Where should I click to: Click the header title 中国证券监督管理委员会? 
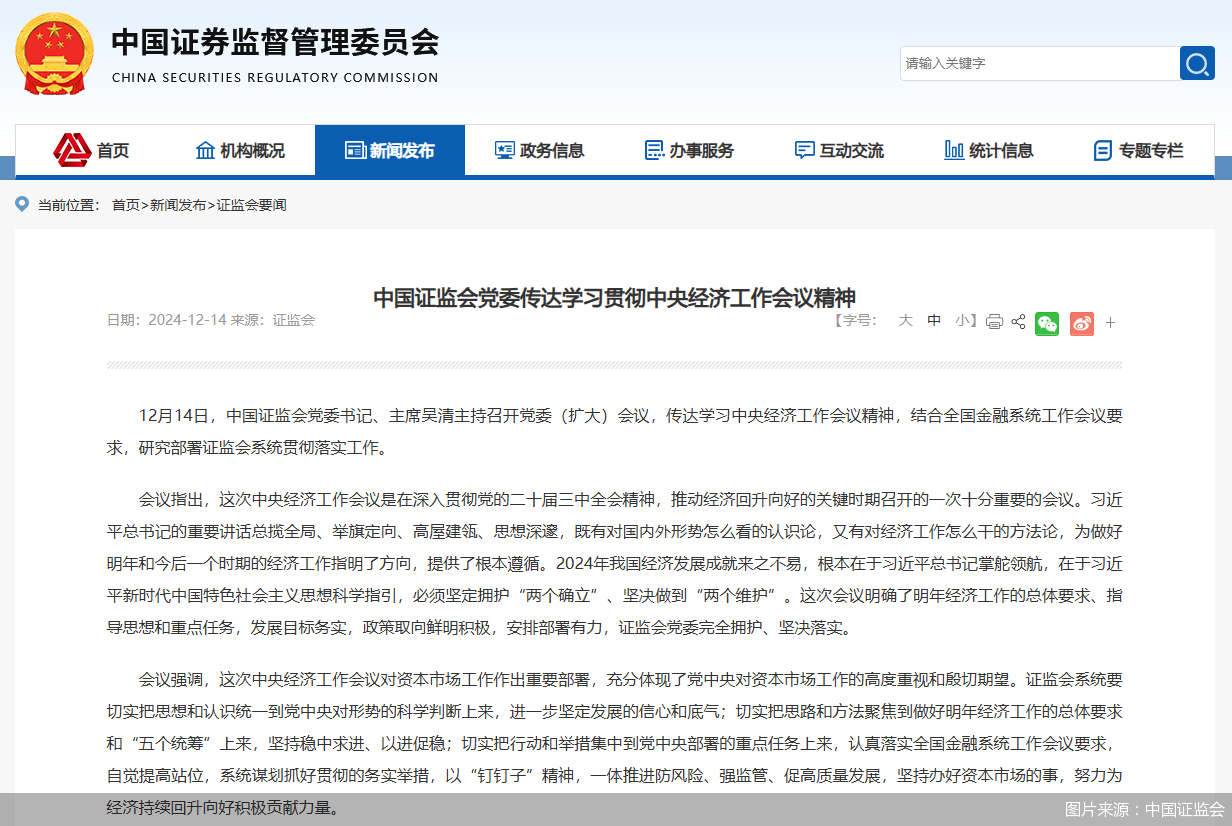click(x=275, y=41)
